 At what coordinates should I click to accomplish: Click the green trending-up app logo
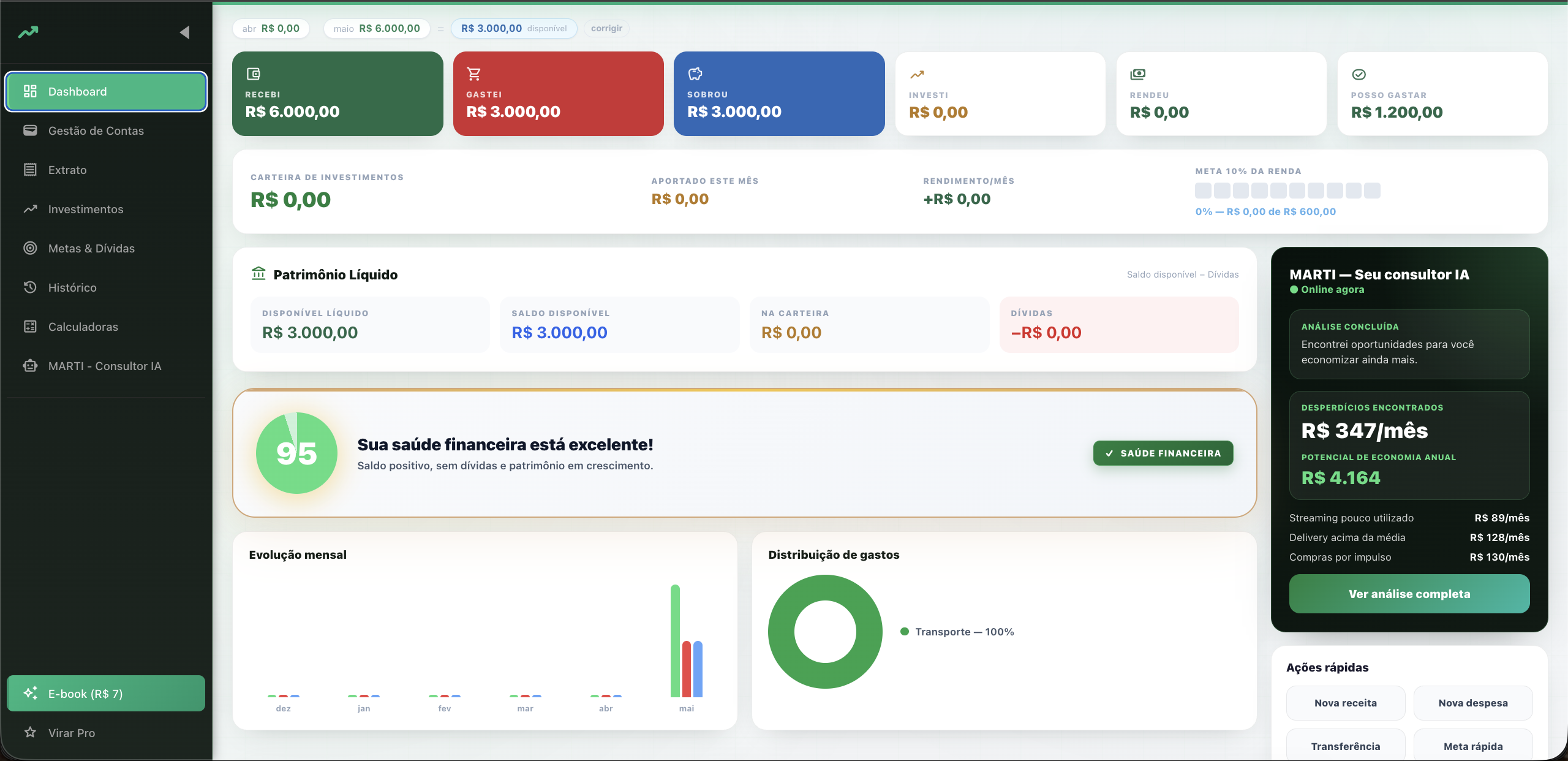(28, 32)
